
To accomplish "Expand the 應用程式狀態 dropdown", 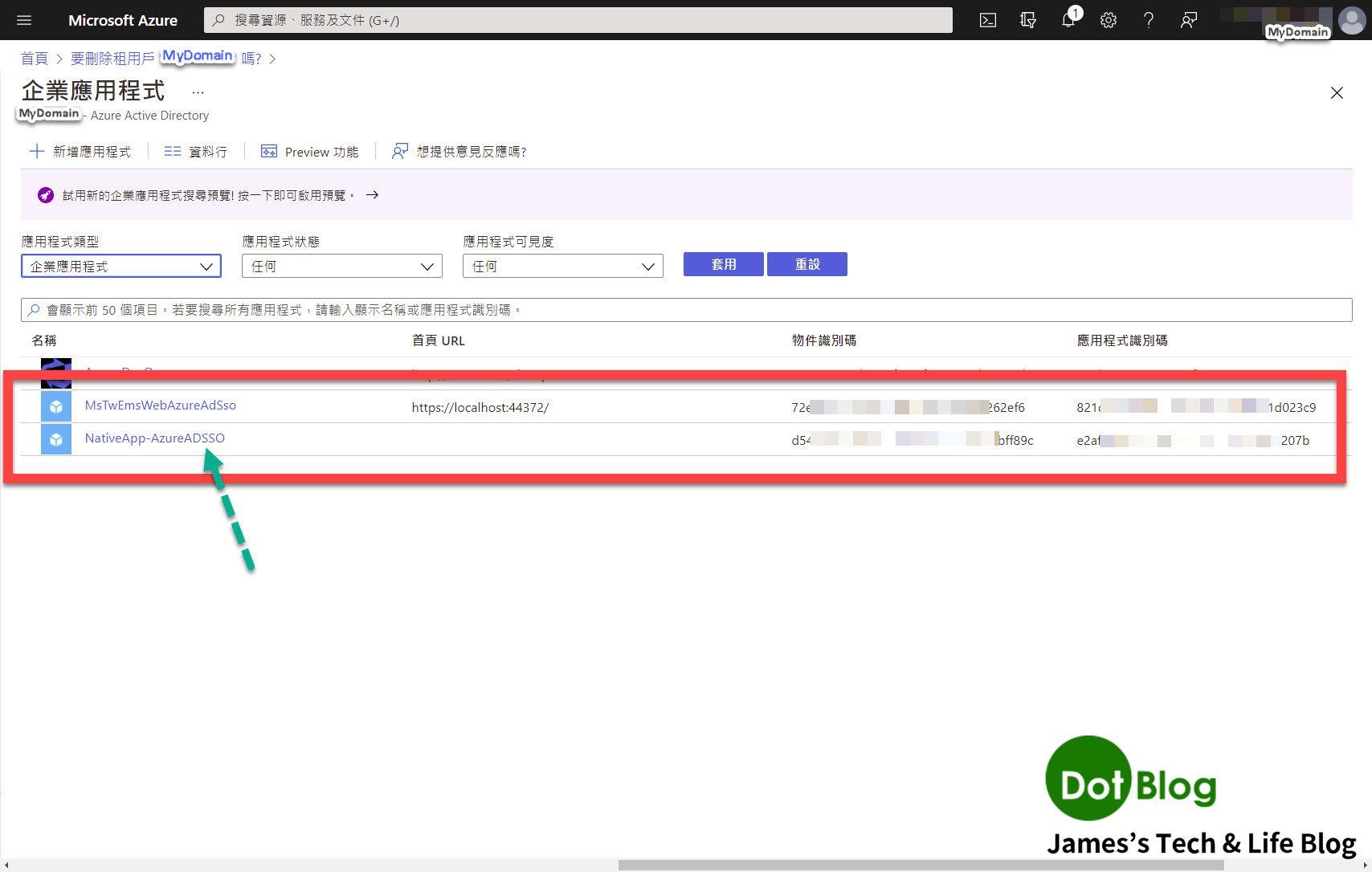I will (342, 266).
